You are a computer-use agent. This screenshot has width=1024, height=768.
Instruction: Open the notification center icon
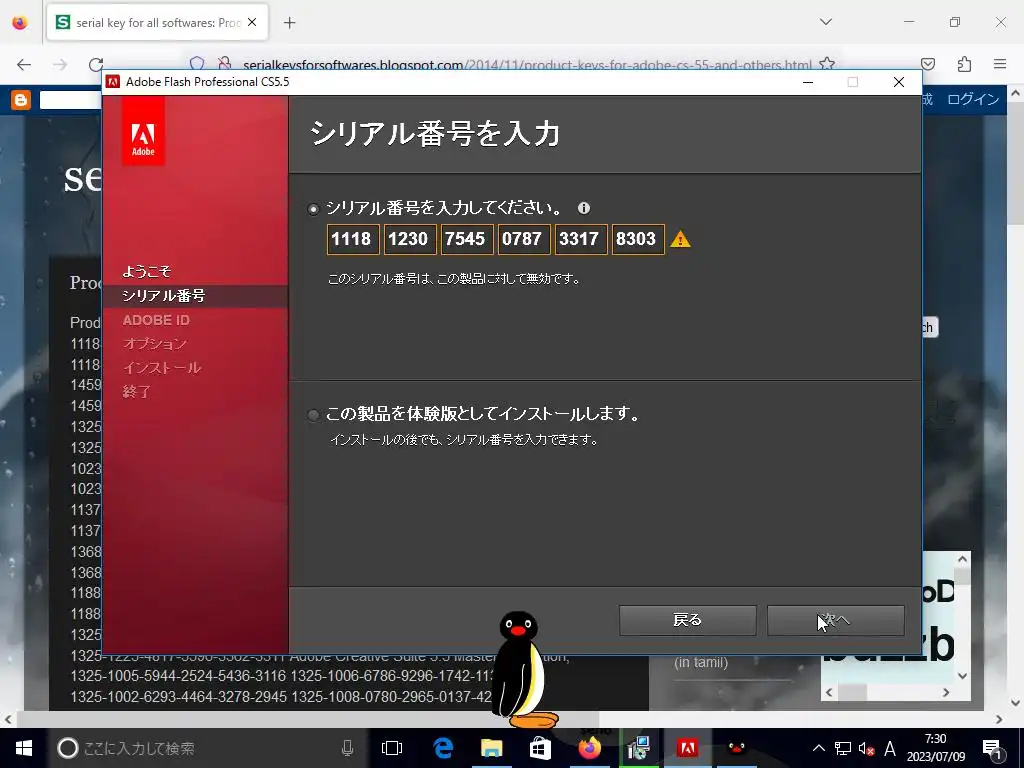coord(993,748)
